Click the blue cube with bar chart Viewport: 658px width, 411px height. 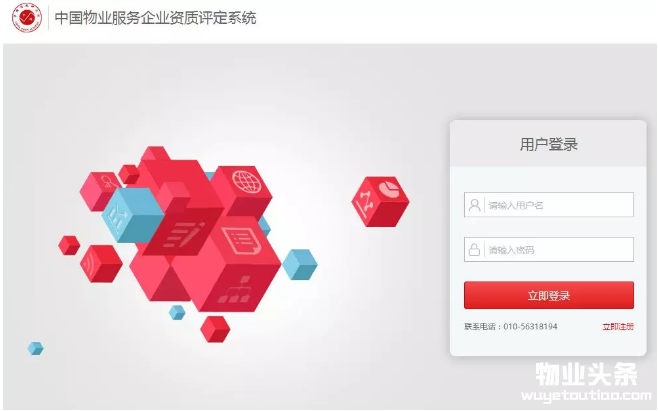[131, 215]
